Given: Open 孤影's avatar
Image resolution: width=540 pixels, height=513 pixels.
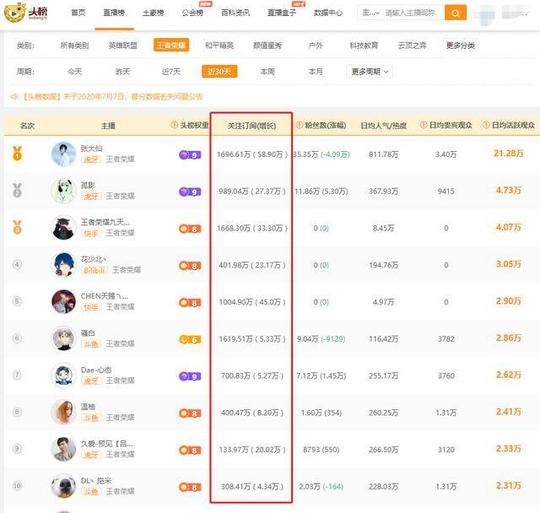Looking at the screenshot, I should pyautogui.click(x=63, y=191).
